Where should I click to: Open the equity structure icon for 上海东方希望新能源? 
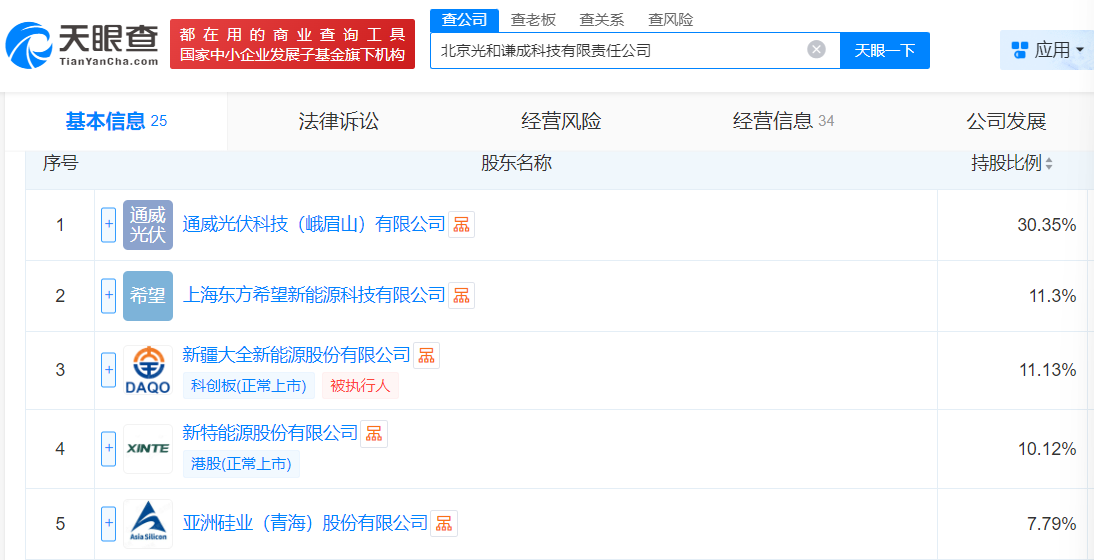(x=461, y=296)
